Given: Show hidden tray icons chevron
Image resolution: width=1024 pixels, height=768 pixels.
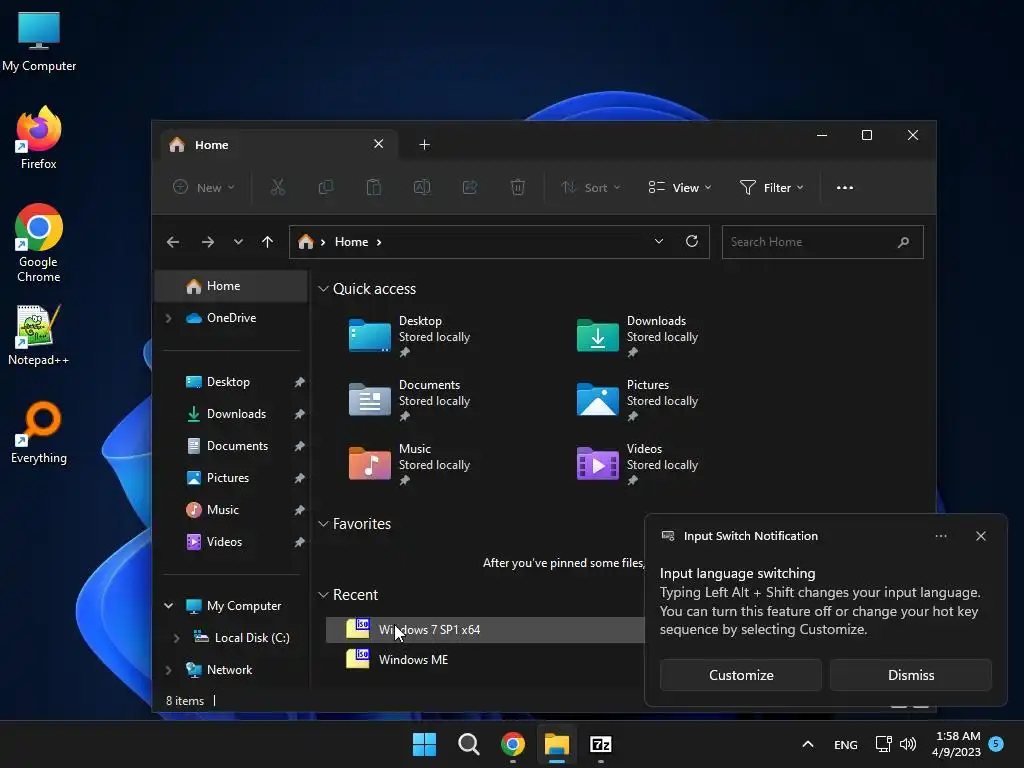Looking at the screenshot, I should (x=808, y=744).
